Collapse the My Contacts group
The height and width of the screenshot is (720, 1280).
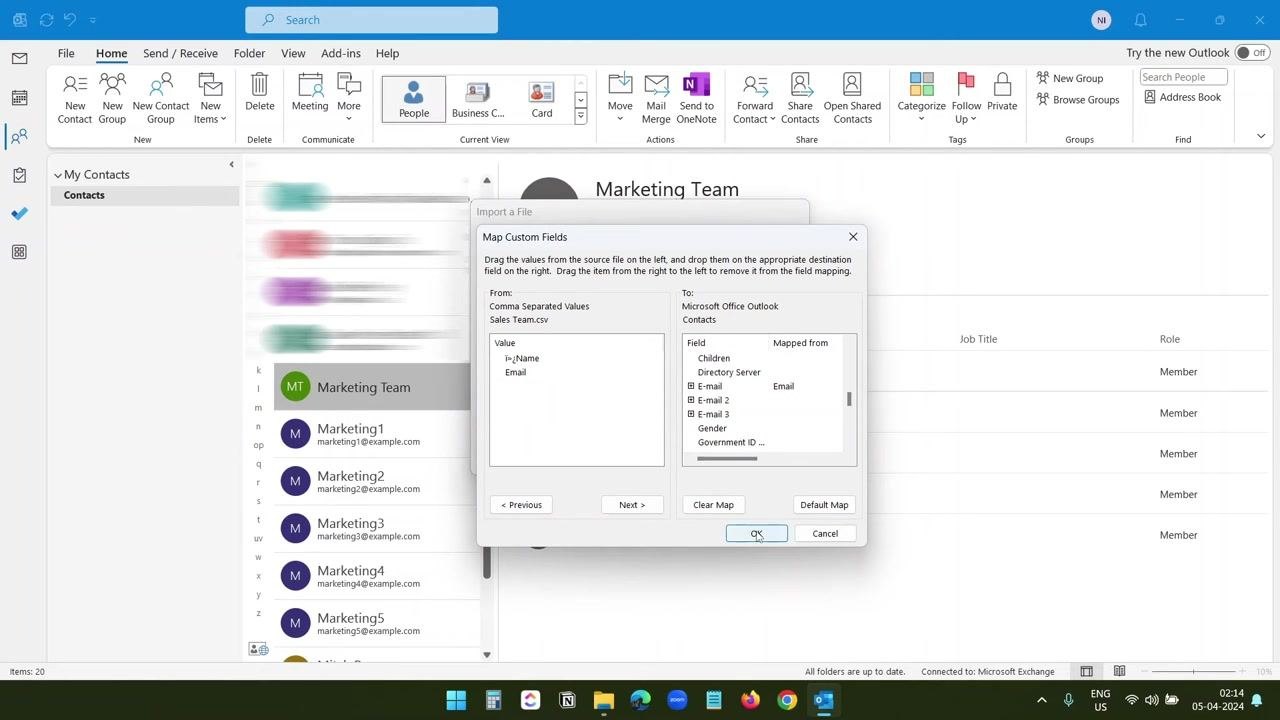coord(58,175)
